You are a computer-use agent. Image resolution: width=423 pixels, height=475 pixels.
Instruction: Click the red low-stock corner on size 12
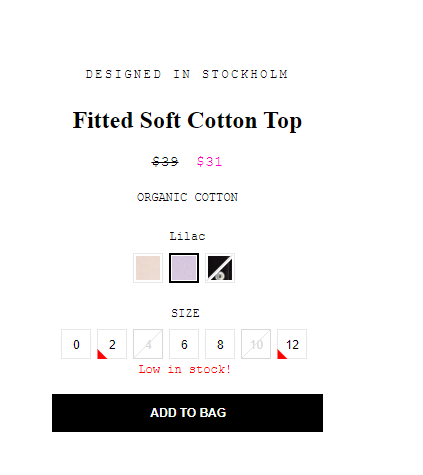tap(281, 355)
